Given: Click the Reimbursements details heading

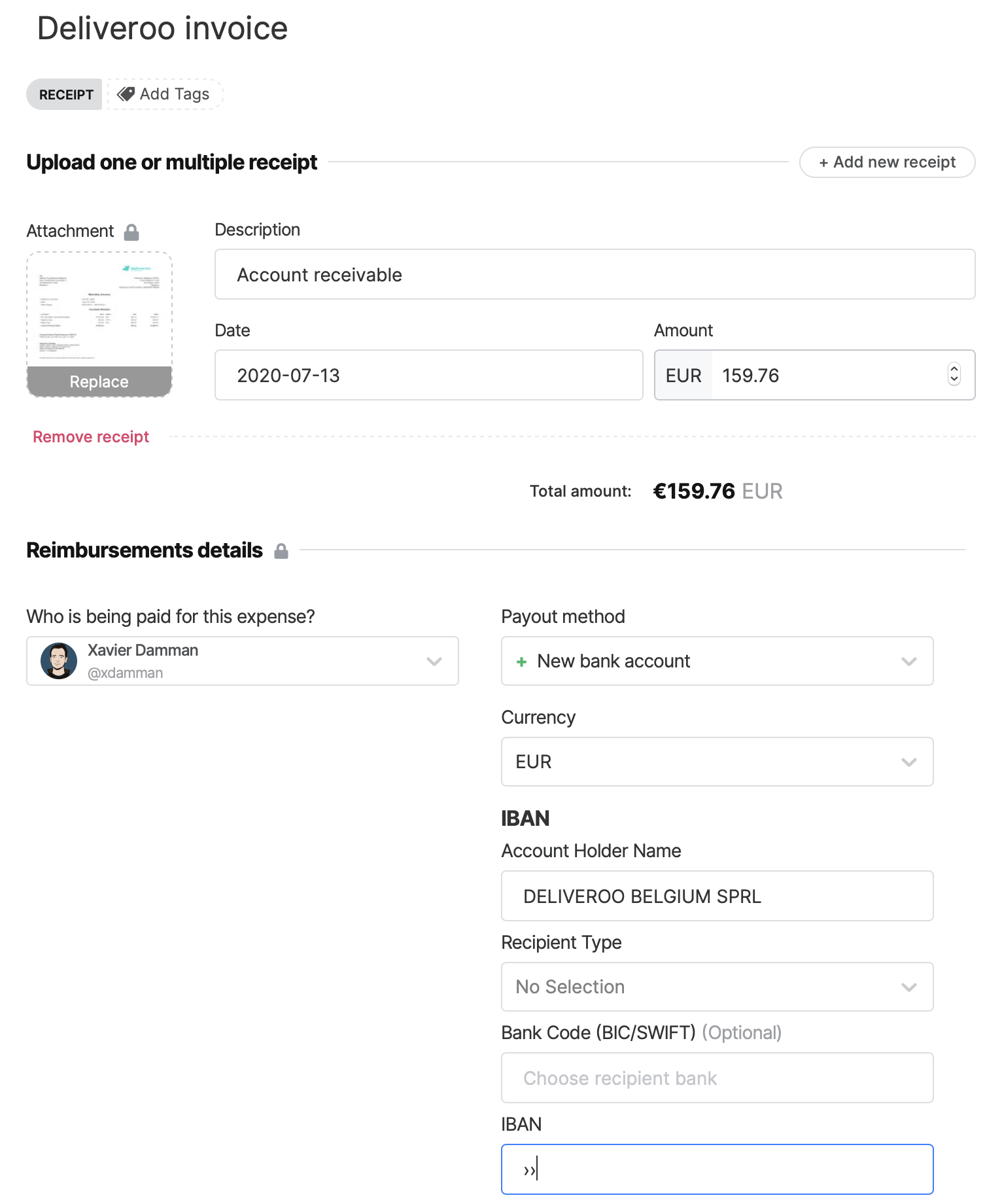Looking at the screenshot, I should (x=145, y=550).
